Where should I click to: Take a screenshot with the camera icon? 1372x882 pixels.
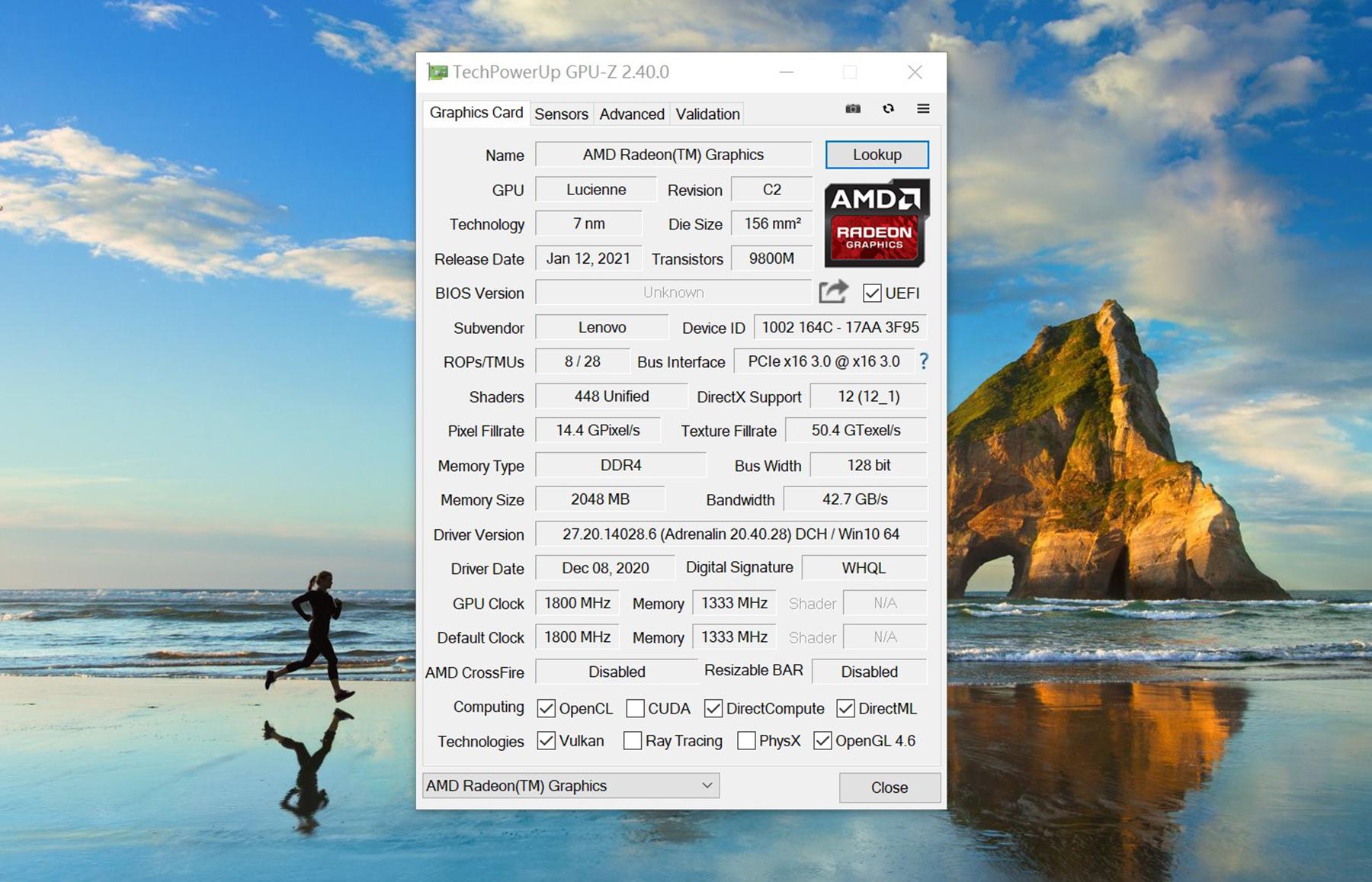(x=853, y=109)
